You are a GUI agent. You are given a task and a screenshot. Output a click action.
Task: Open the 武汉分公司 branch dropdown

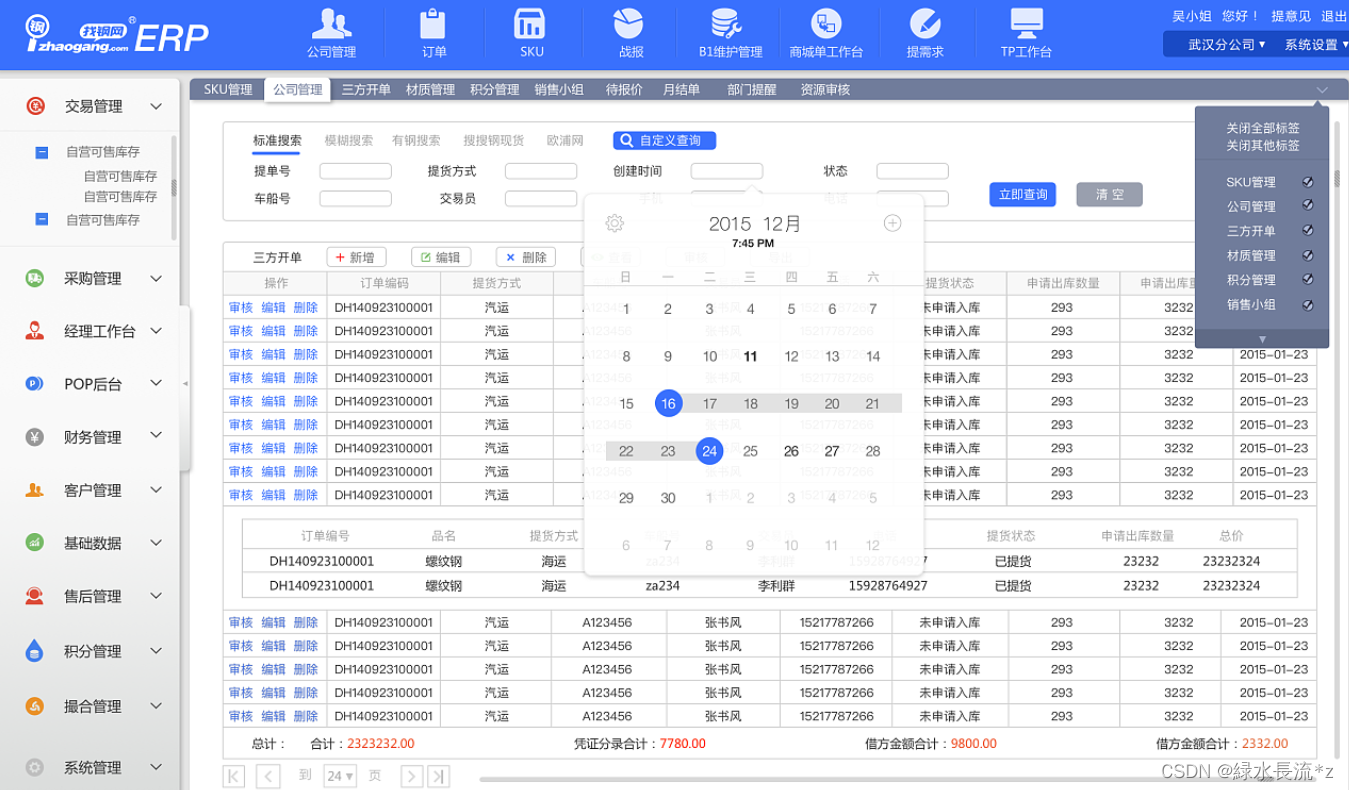tap(1226, 45)
